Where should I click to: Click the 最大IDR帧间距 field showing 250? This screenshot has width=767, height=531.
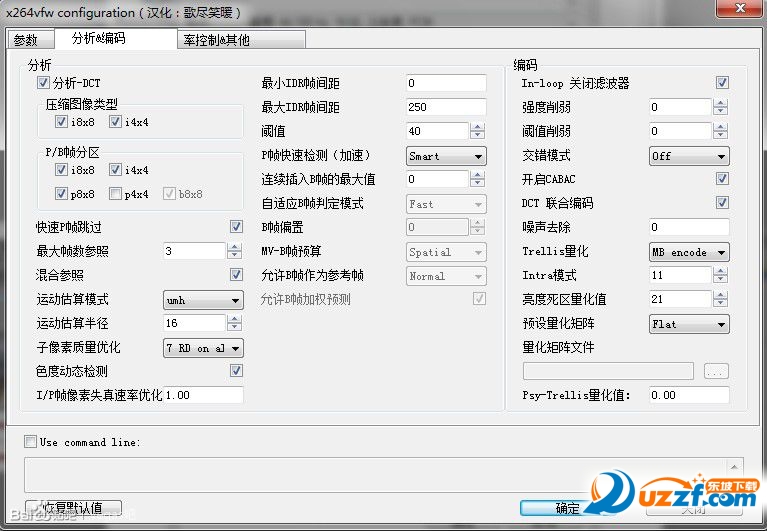pos(446,107)
